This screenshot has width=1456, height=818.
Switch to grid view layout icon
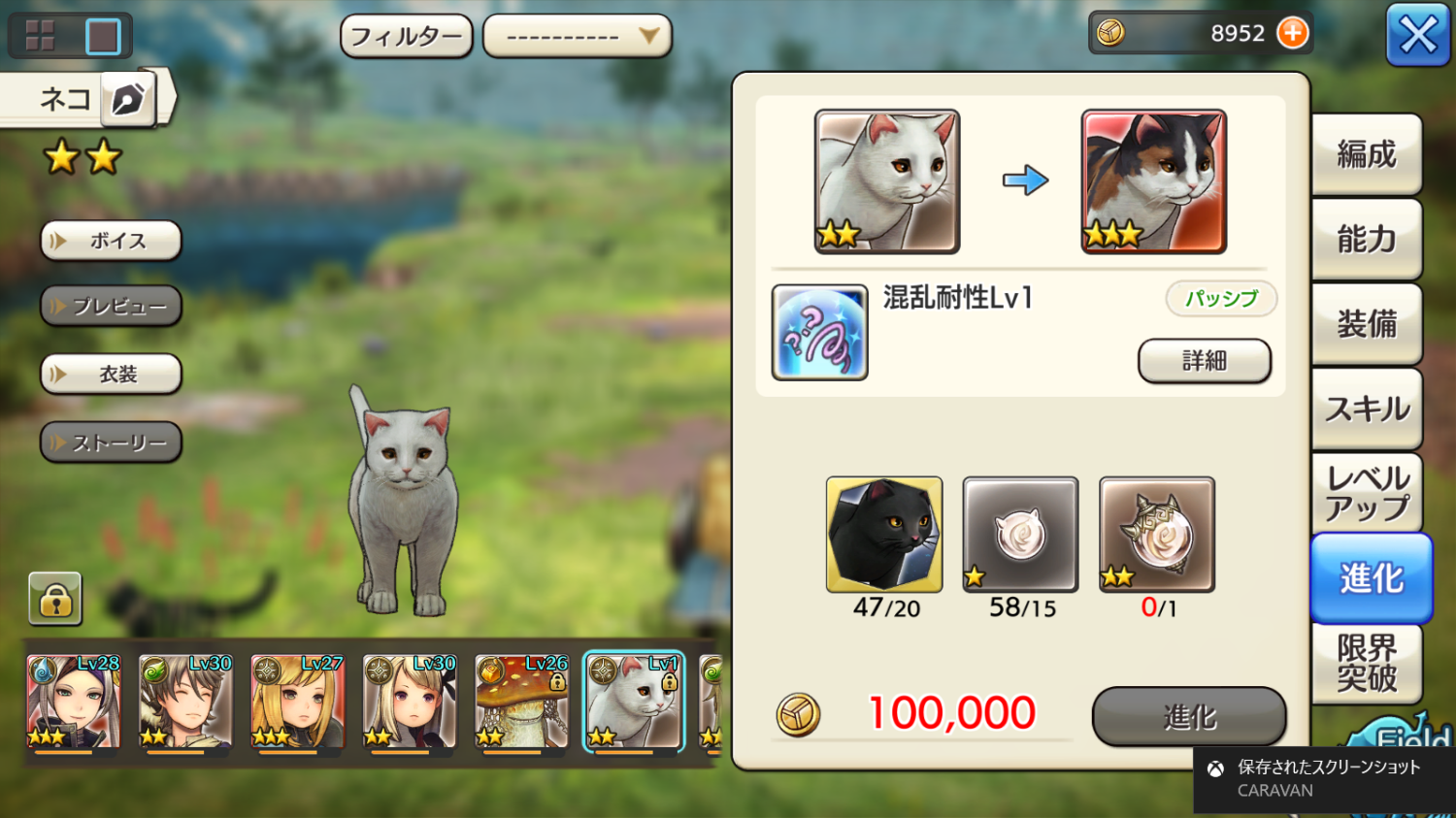tap(40, 35)
